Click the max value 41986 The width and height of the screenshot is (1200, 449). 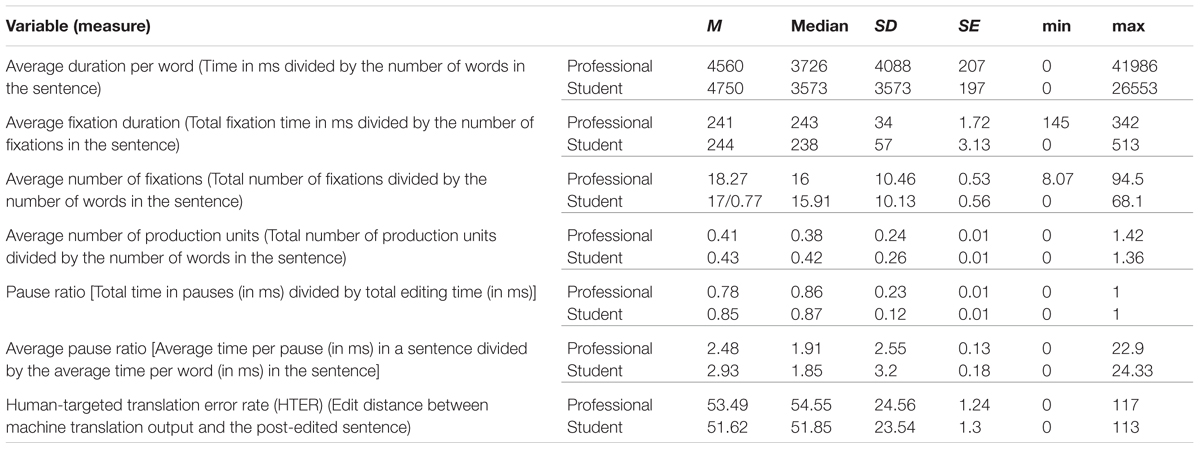(x=1134, y=66)
